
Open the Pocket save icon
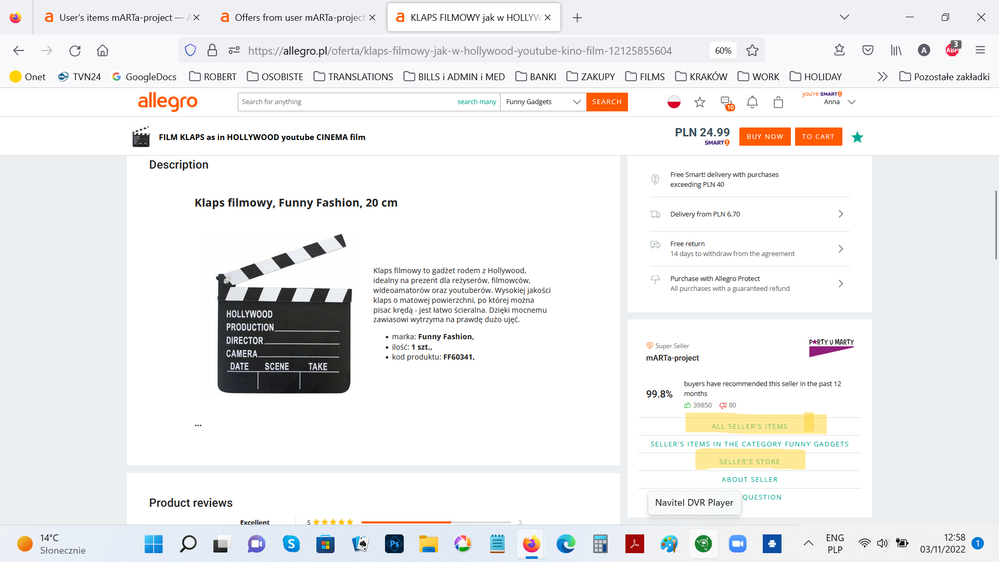(x=868, y=50)
